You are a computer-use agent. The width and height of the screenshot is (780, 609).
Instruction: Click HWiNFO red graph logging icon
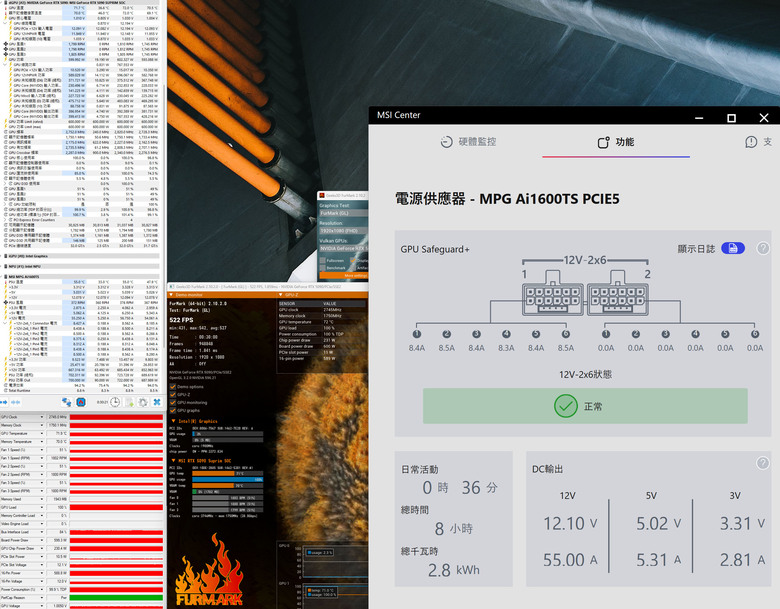pos(81,402)
